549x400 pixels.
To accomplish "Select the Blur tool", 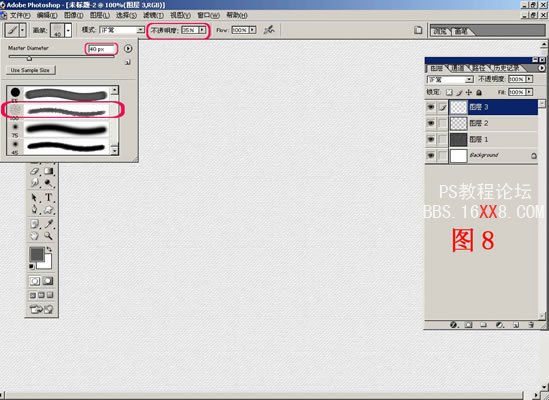I will point(35,182).
